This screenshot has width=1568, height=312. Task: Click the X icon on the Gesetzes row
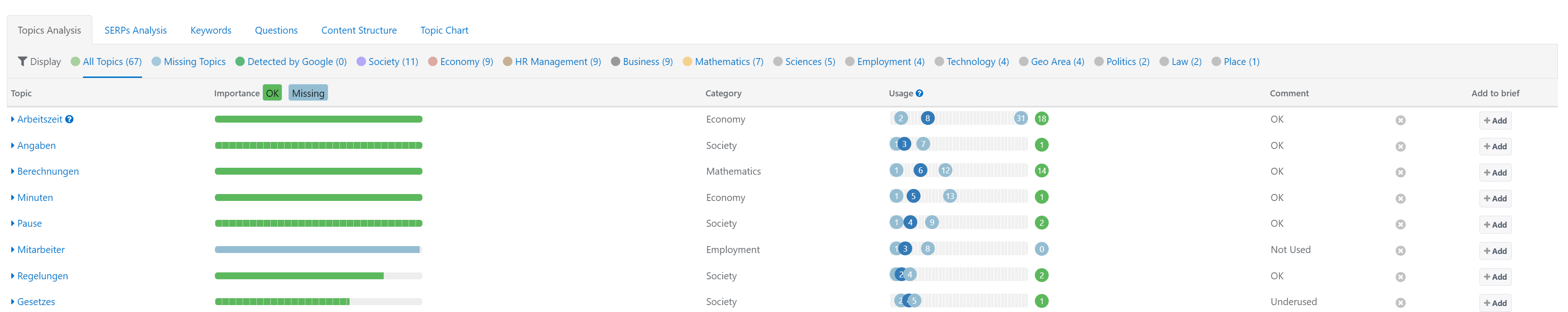[1400, 303]
